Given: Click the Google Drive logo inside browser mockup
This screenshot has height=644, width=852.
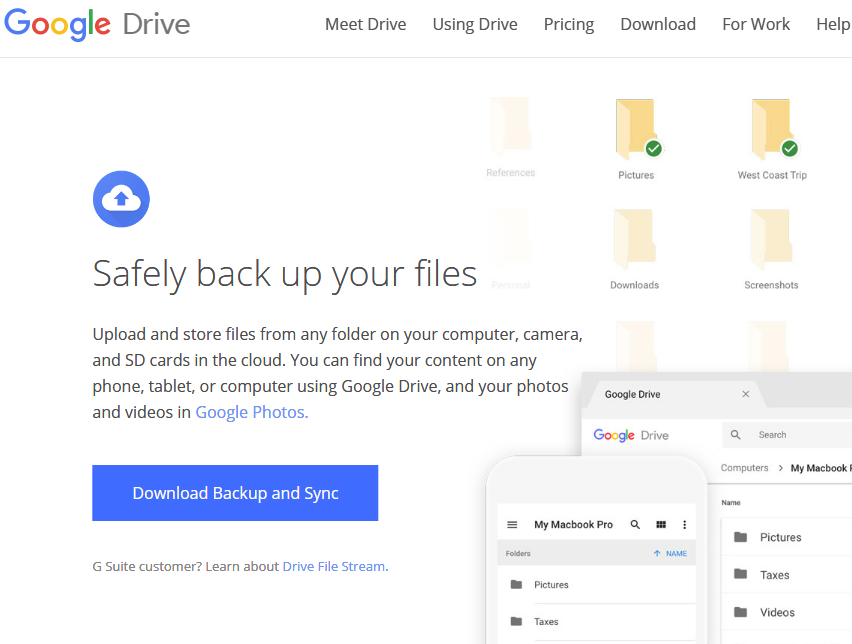Looking at the screenshot, I should [631, 435].
